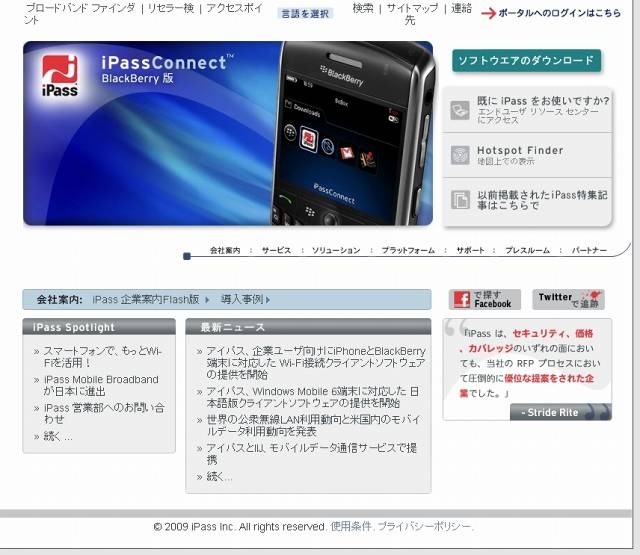Open iPass 企業案内Flash版 link
The image size is (640, 555).
(x=146, y=300)
